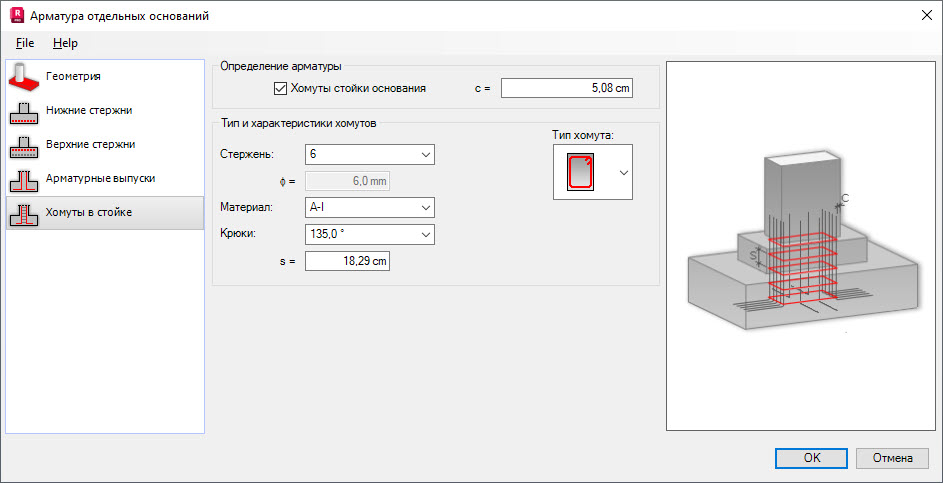Open the File menu
The image size is (943, 483).
pos(25,43)
